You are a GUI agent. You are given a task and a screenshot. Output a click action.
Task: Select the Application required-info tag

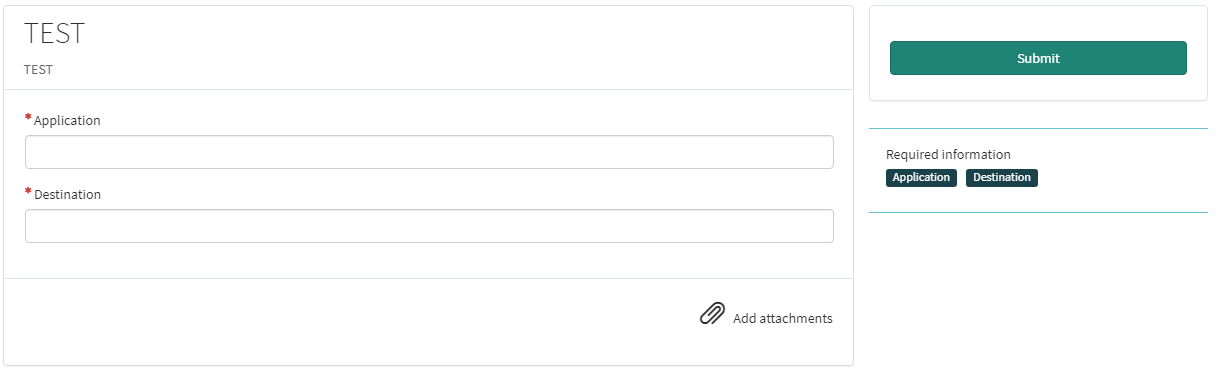pyautogui.click(x=921, y=178)
